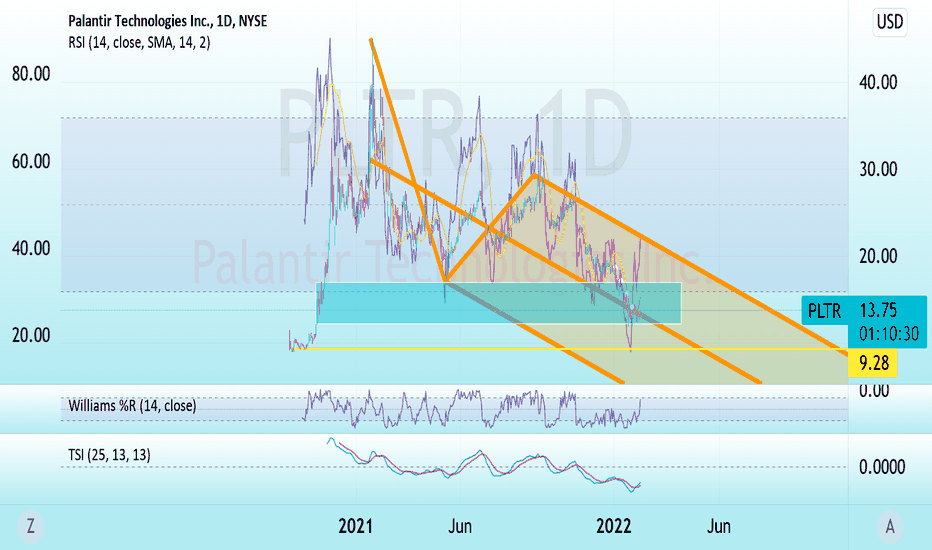
Task: Open the USD currency selector
Action: tap(890, 22)
